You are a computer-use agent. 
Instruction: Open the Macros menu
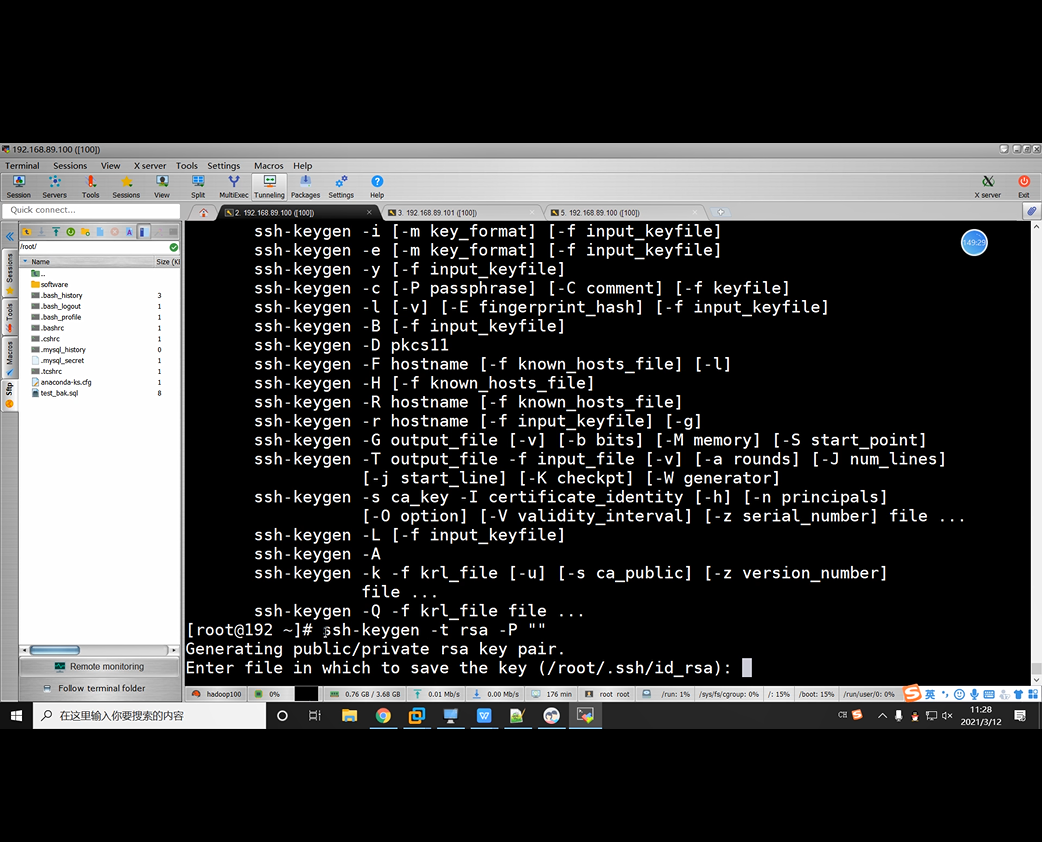[268, 165]
